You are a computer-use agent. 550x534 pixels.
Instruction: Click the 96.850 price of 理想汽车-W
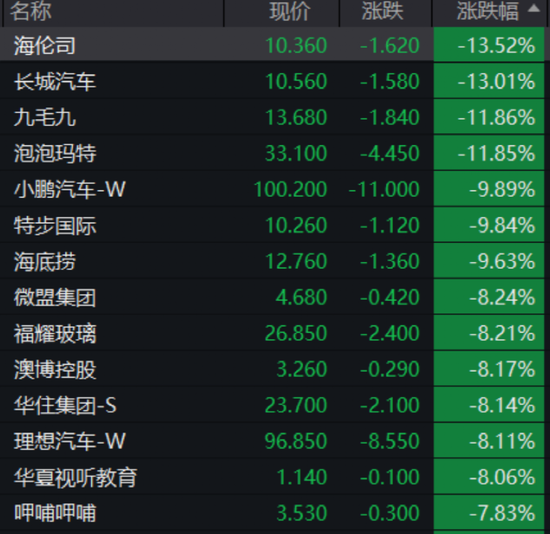pyautogui.click(x=296, y=441)
